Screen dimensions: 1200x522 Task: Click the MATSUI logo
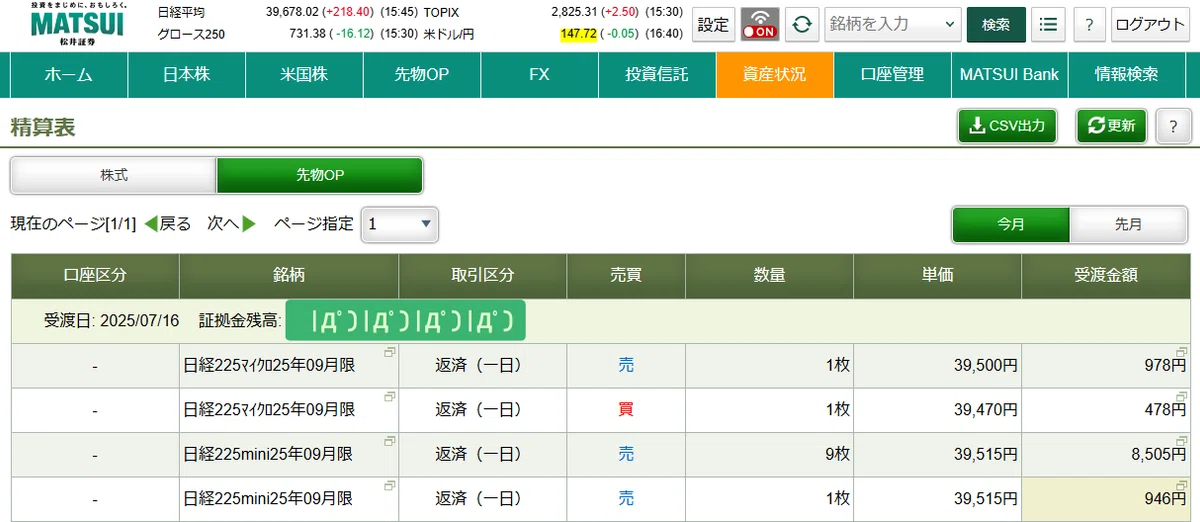coord(77,24)
